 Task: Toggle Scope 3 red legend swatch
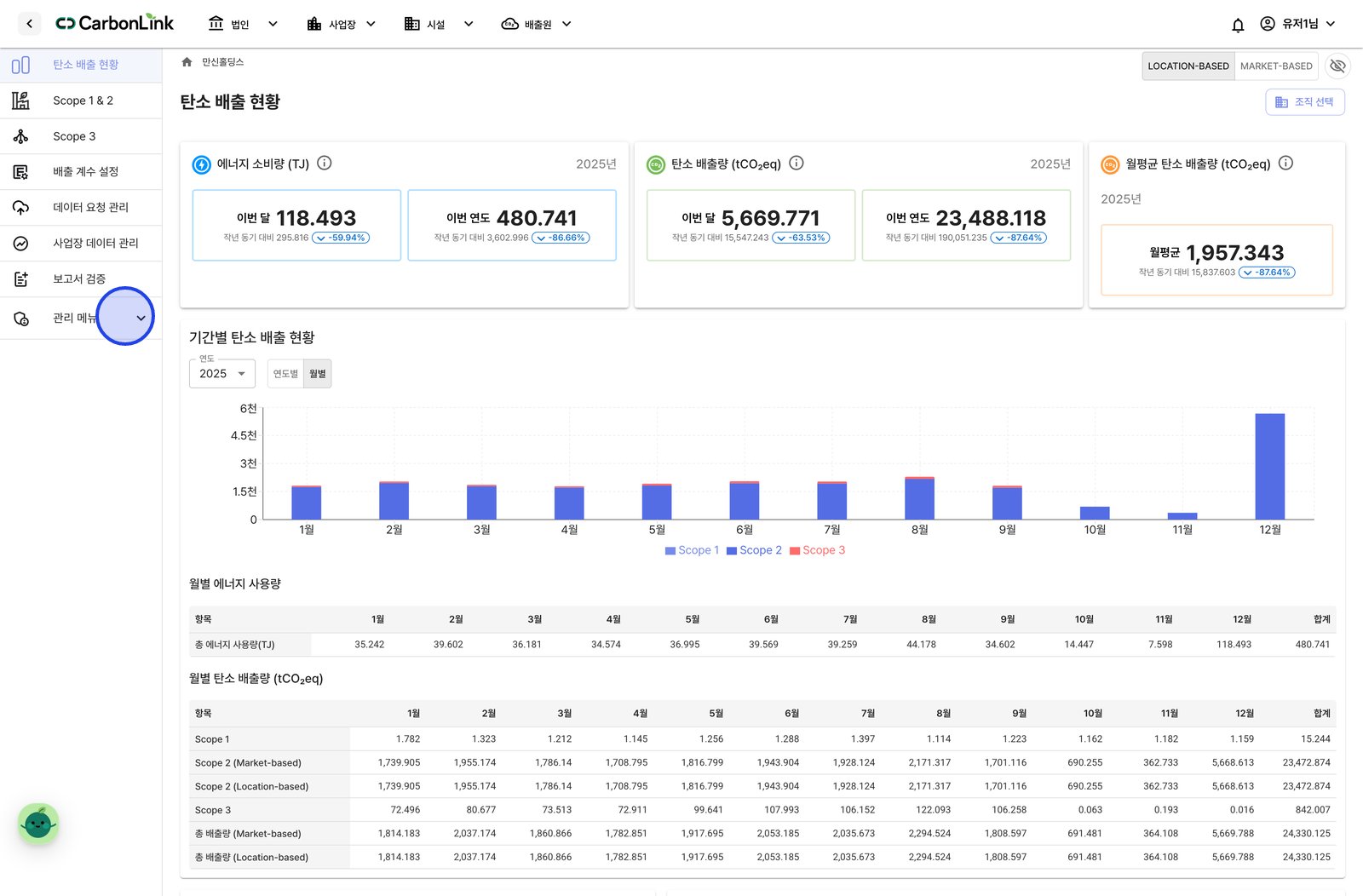[x=795, y=551]
